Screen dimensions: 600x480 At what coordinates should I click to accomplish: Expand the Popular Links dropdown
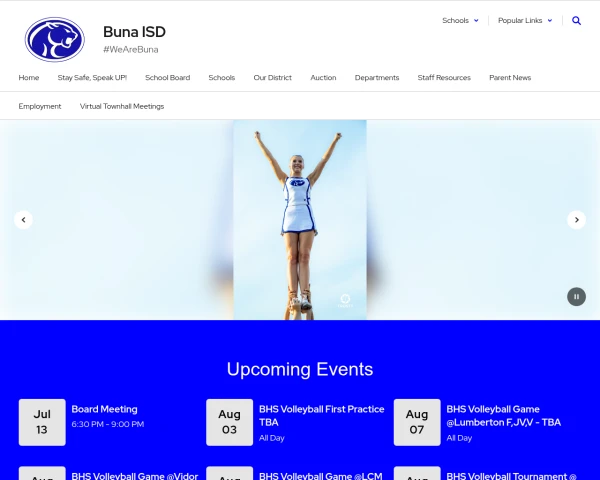[525, 21]
